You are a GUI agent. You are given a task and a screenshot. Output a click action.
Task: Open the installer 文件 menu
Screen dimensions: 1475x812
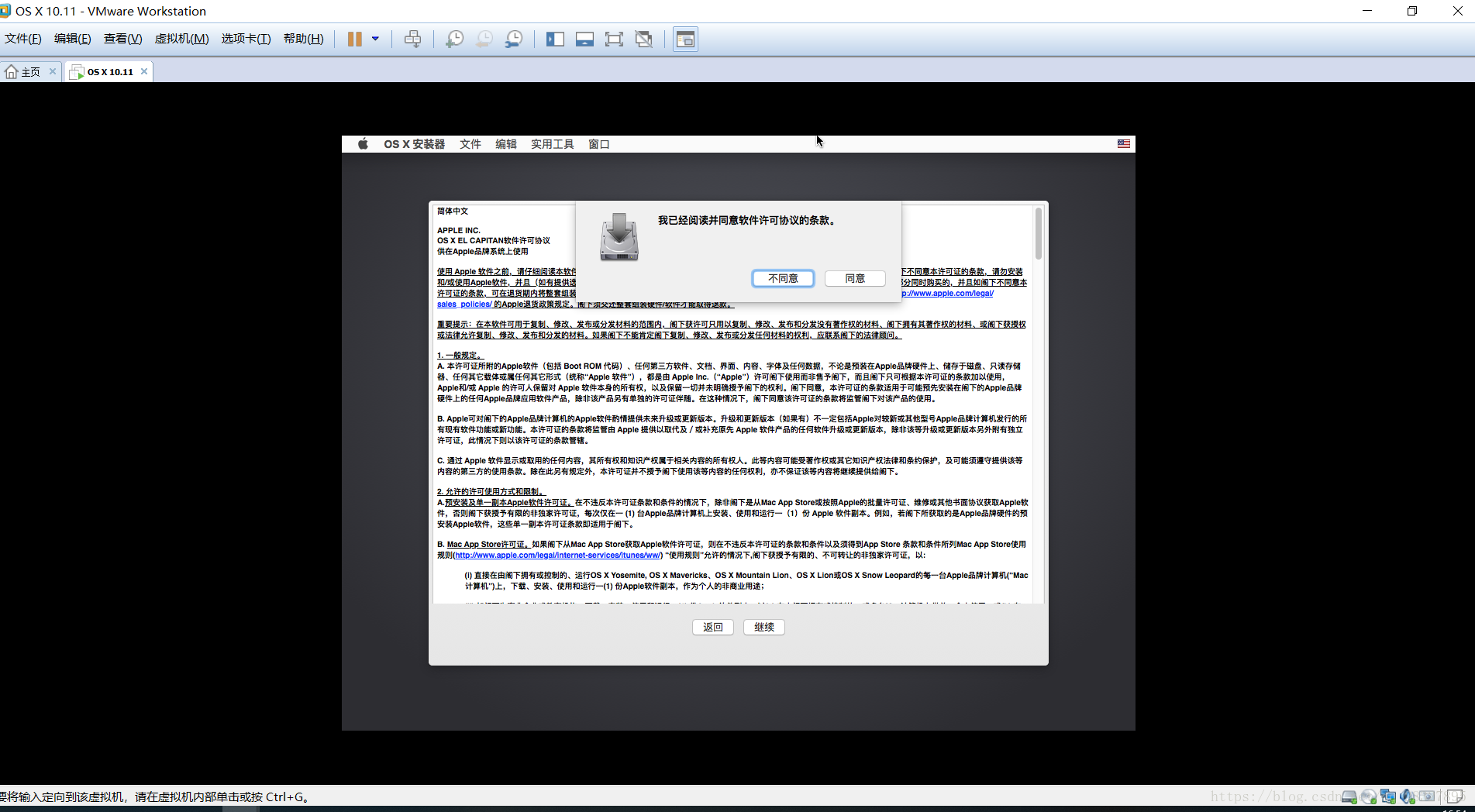470,144
